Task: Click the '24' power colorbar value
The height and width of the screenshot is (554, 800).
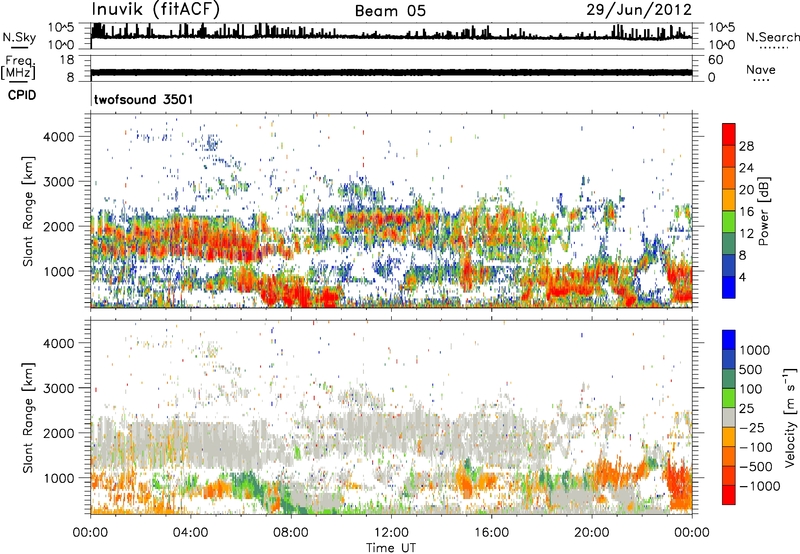Action: click(x=746, y=168)
